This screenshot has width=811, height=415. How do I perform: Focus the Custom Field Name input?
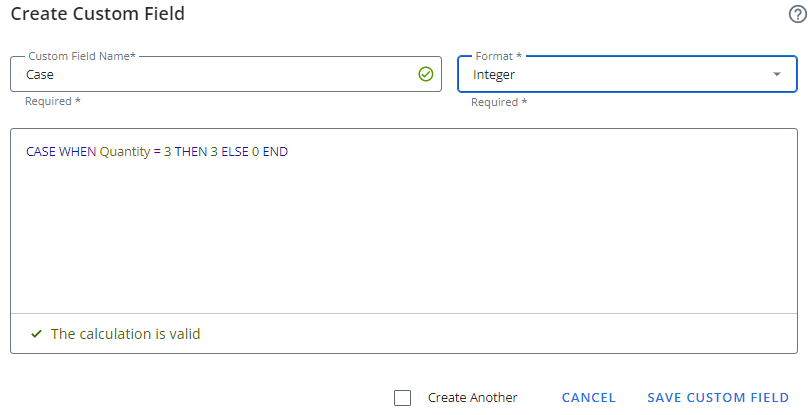[210, 74]
